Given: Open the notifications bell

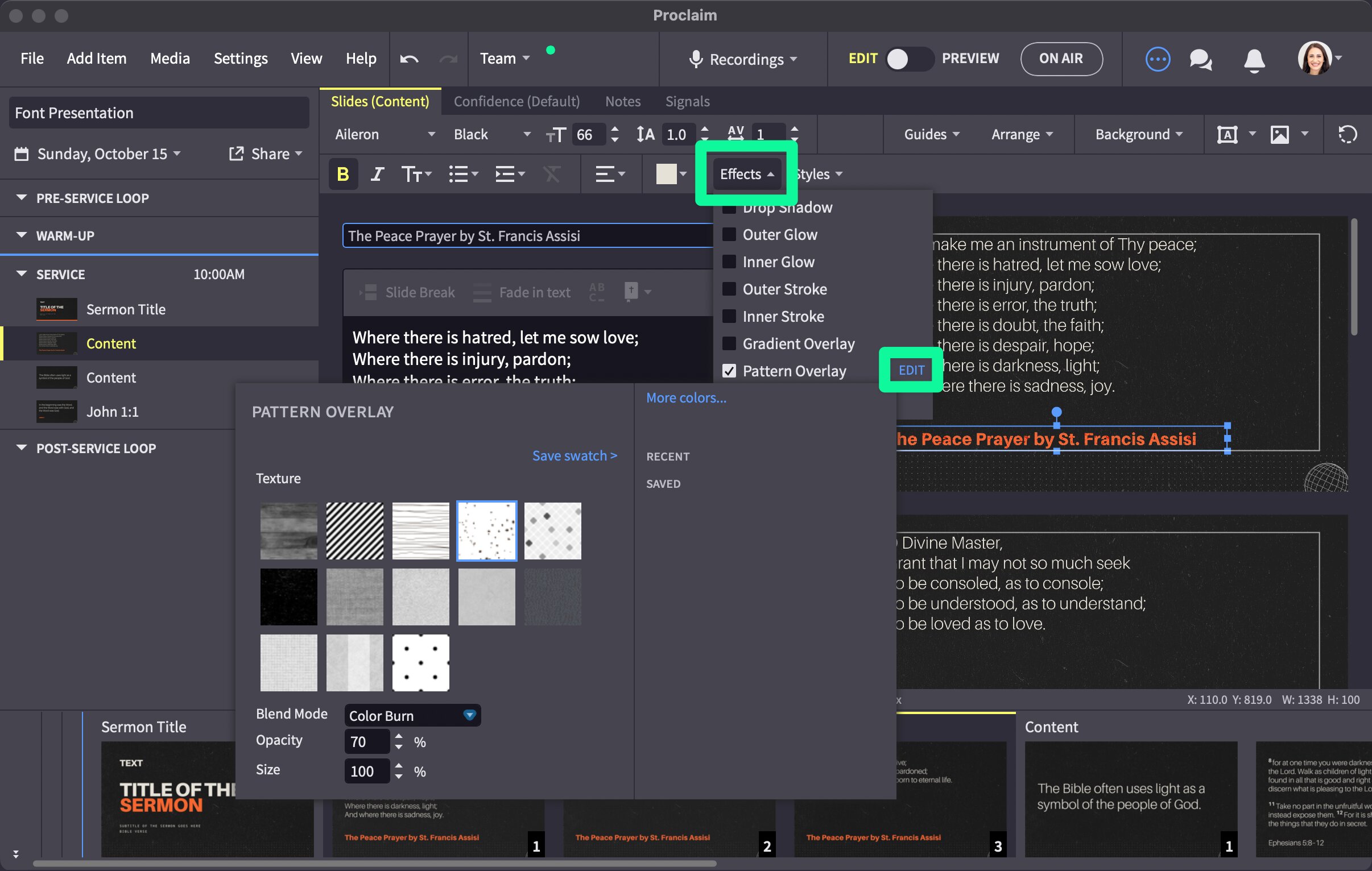Looking at the screenshot, I should (x=1254, y=60).
